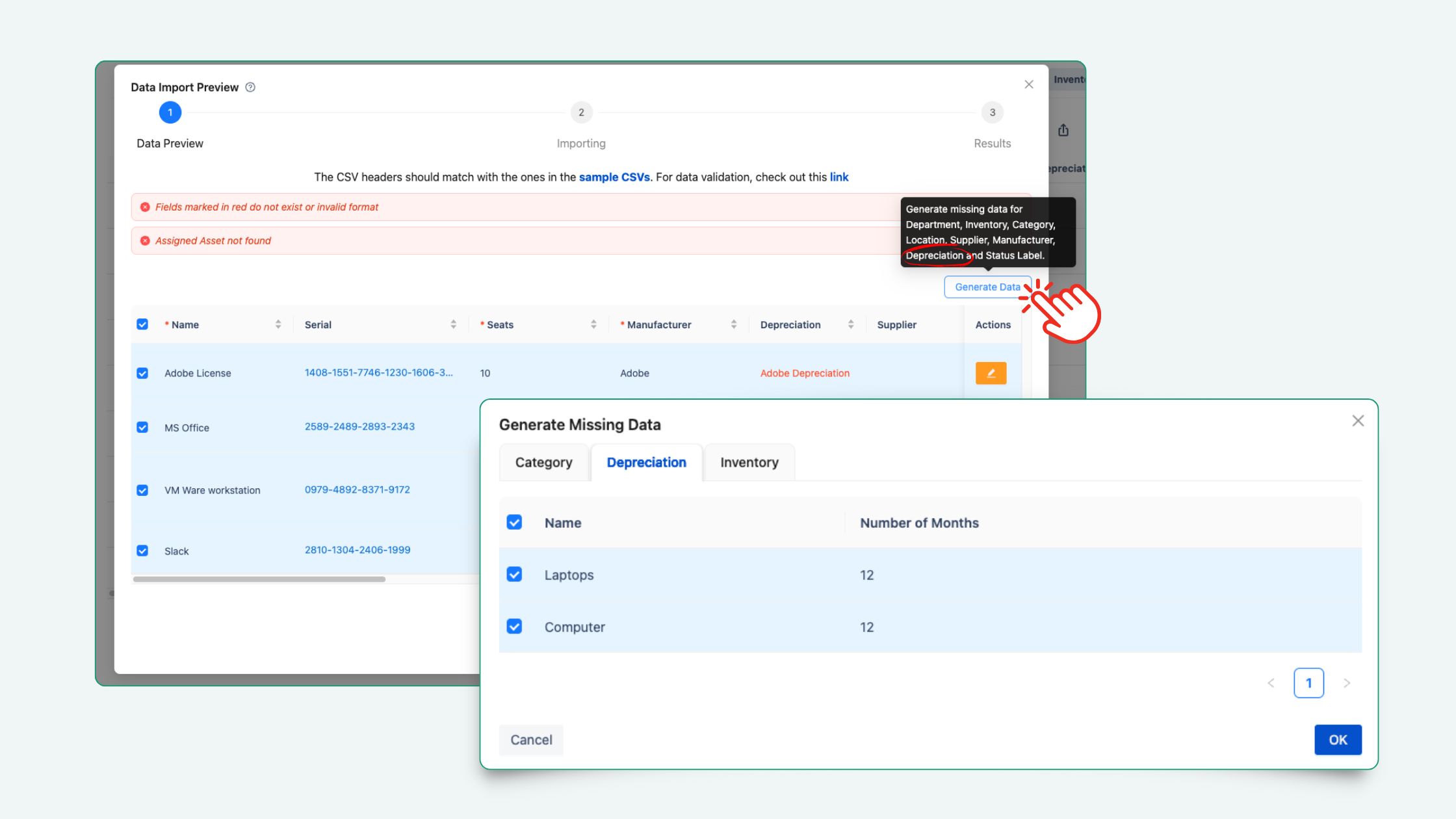Viewport: 1456px width, 819px height.
Task: Click the Generate Data button
Action: click(x=987, y=287)
